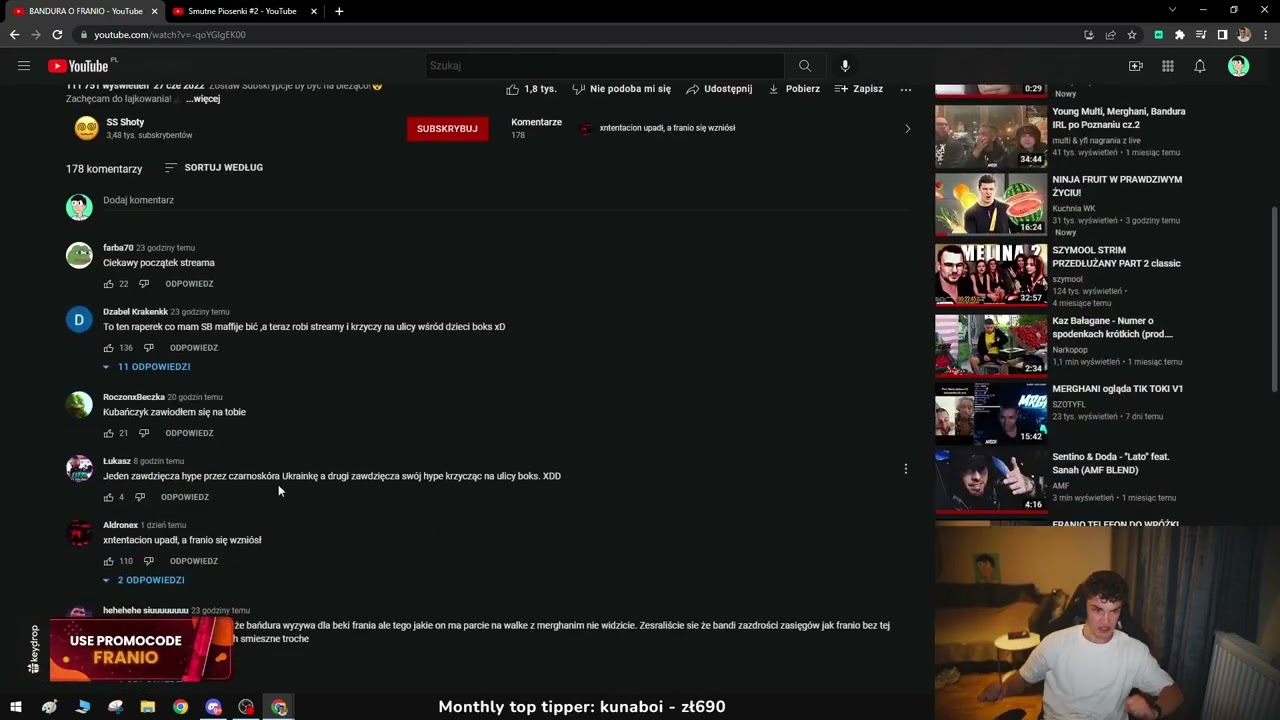Reload the page

(x=57, y=35)
